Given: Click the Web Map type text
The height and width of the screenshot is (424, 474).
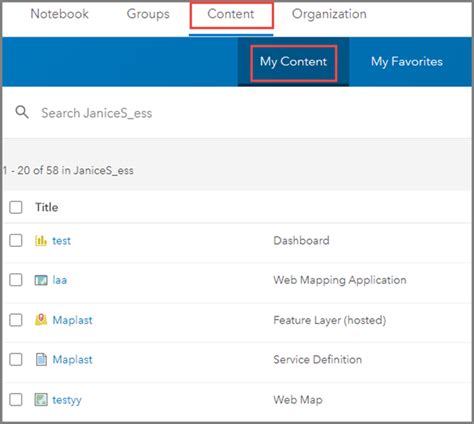Looking at the screenshot, I should pos(298,400).
